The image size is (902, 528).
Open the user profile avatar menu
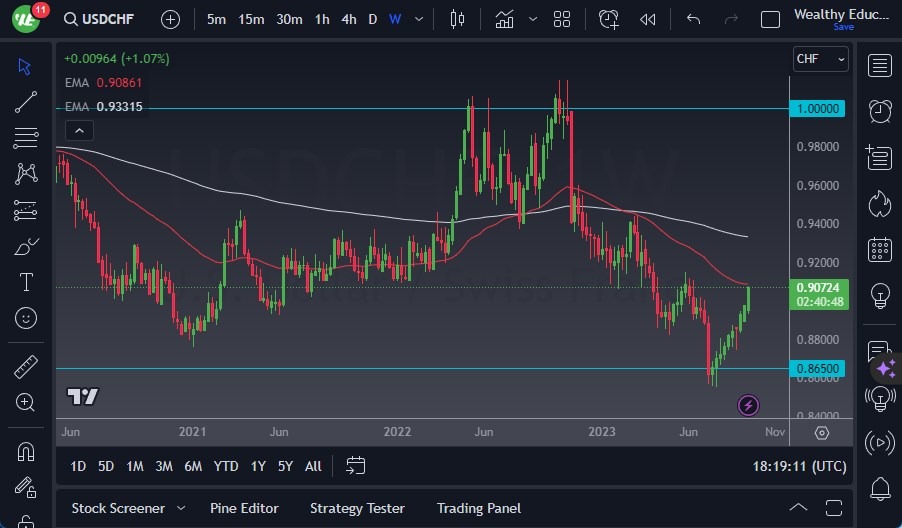point(26,19)
